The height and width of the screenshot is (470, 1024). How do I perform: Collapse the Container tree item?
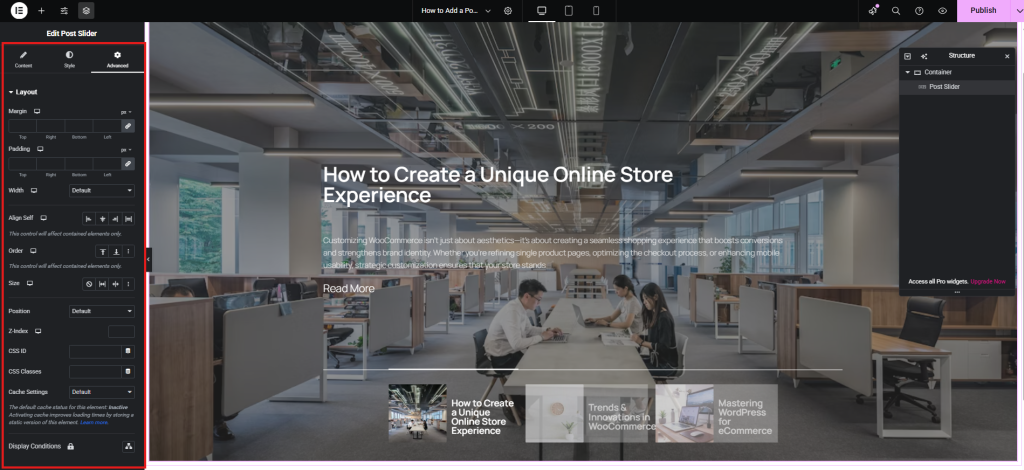907,73
